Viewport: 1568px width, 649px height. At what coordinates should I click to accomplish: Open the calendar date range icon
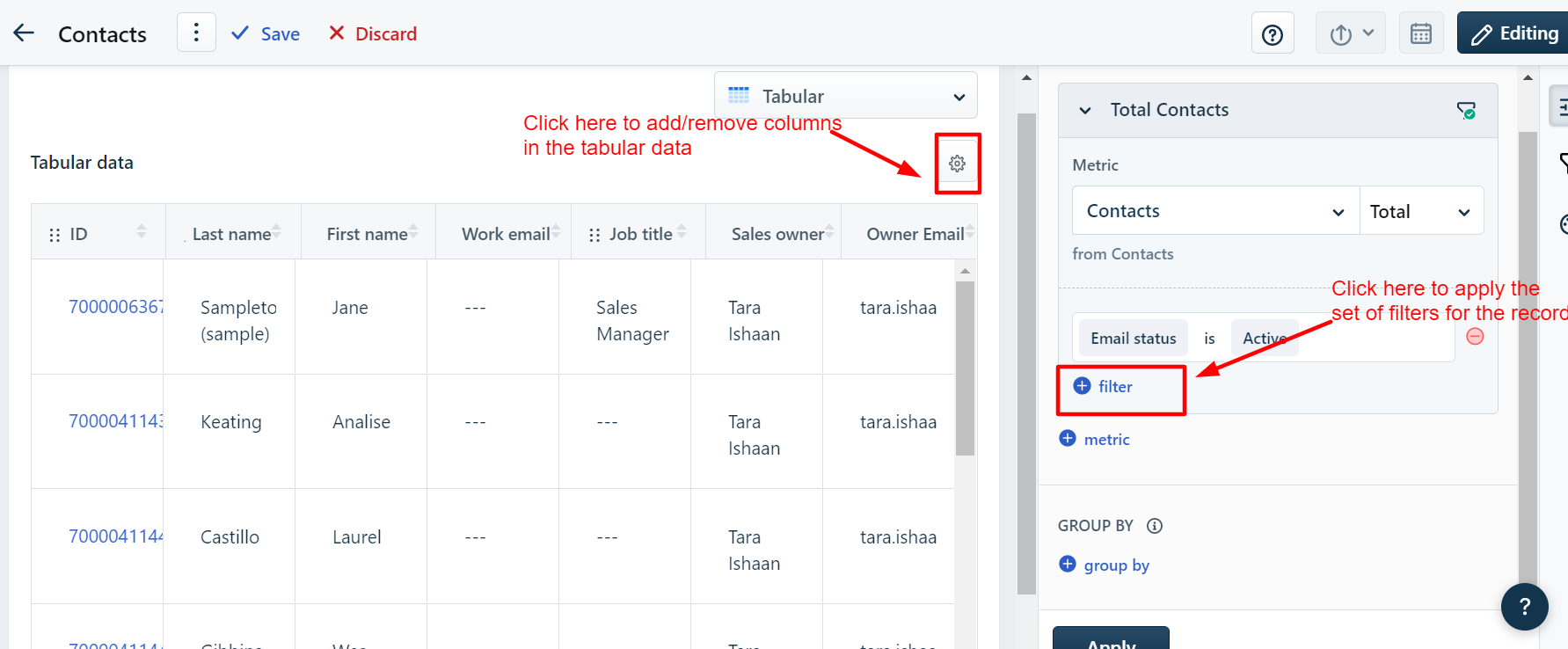click(1421, 34)
